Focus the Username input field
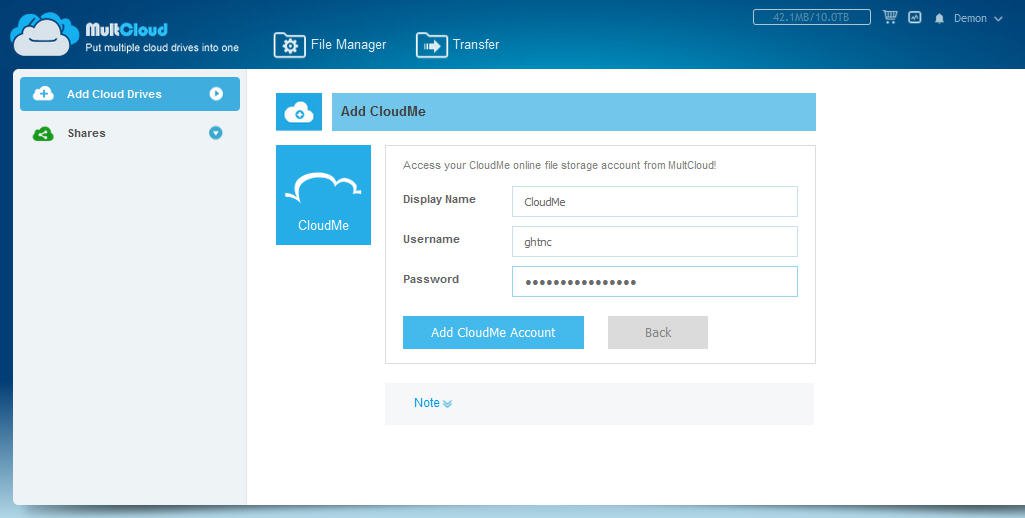Viewport: 1025px width, 518px height. (x=654, y=241)
